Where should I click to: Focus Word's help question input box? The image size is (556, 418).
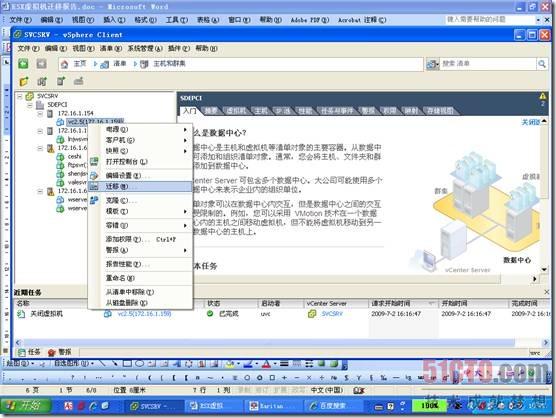pos(490,19)
